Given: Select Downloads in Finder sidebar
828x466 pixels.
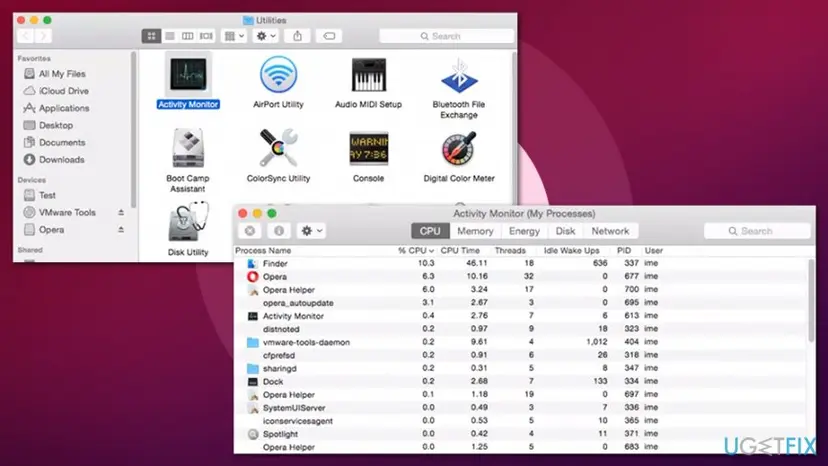Looking at the screenshot, I should click(x=61, y=160).
